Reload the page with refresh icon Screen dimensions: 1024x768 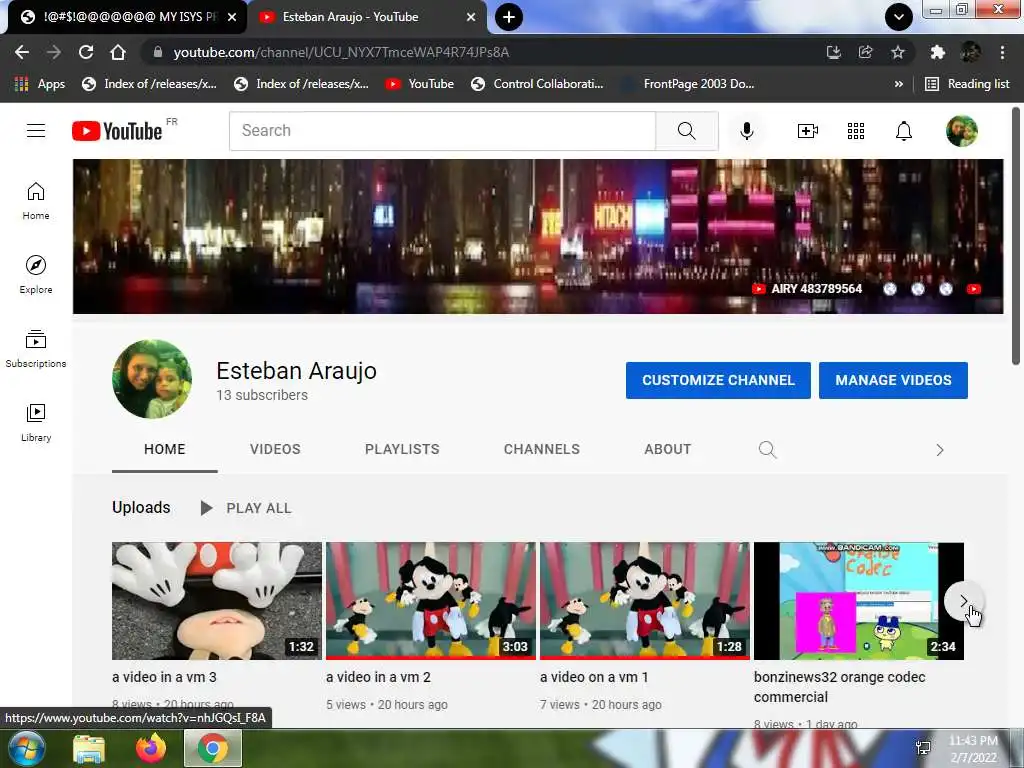click(x=86, y=52)
